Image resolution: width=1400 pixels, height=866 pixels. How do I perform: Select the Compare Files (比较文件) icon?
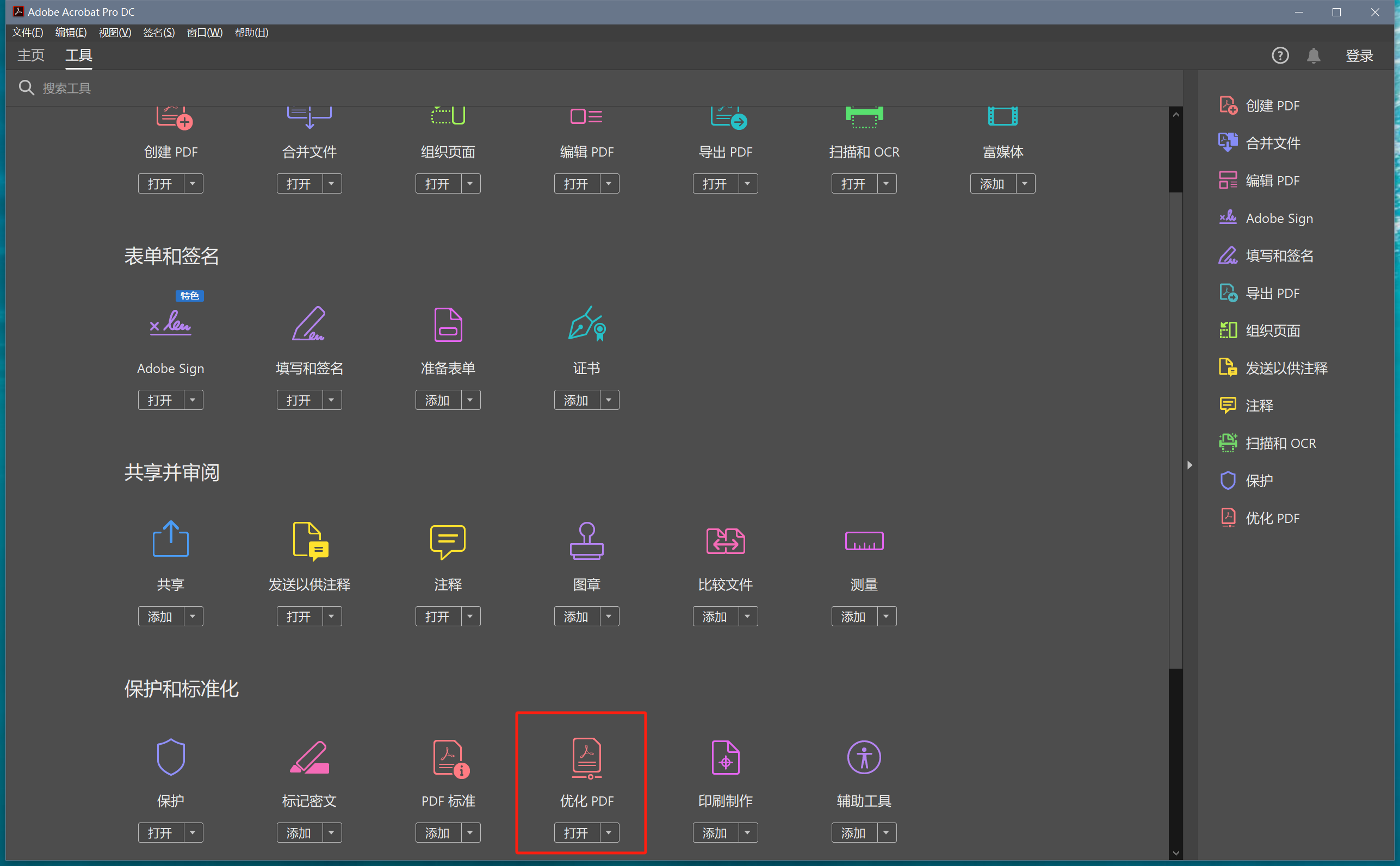[725, 541]
